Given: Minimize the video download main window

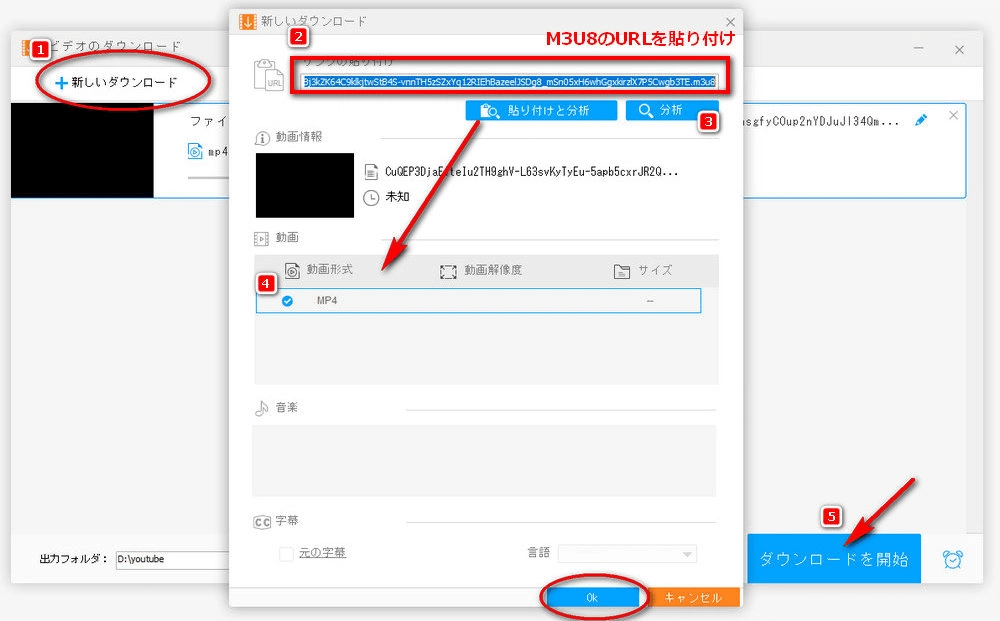Looking at the screenshot, I should point(918,49).
